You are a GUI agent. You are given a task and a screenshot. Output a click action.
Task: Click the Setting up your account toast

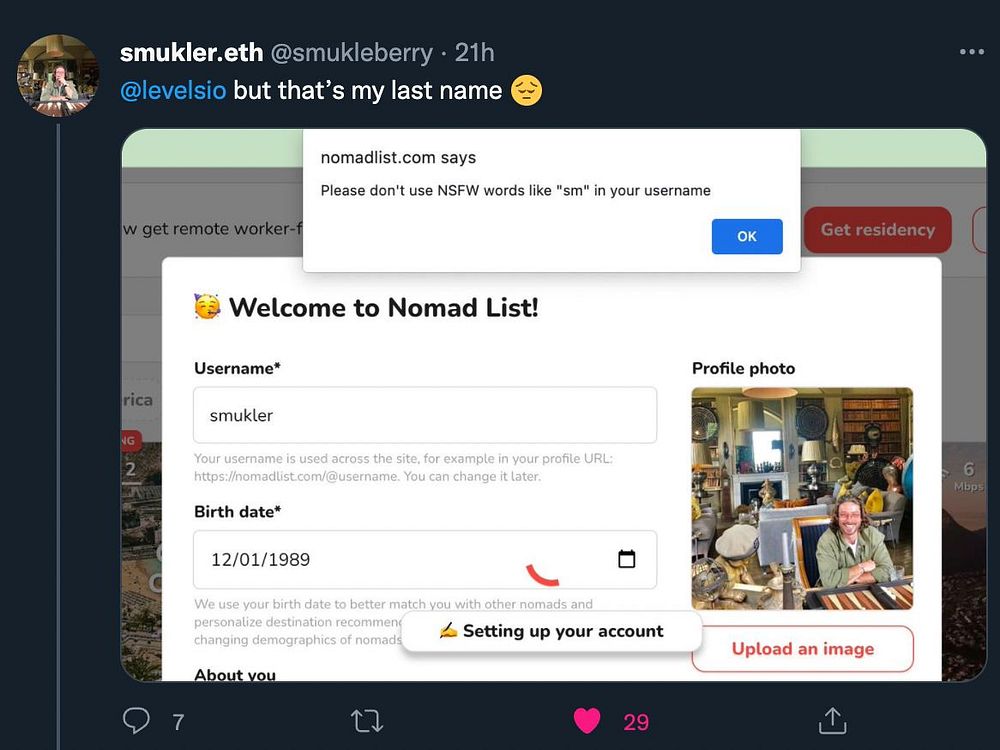click(x=551, y=631)
